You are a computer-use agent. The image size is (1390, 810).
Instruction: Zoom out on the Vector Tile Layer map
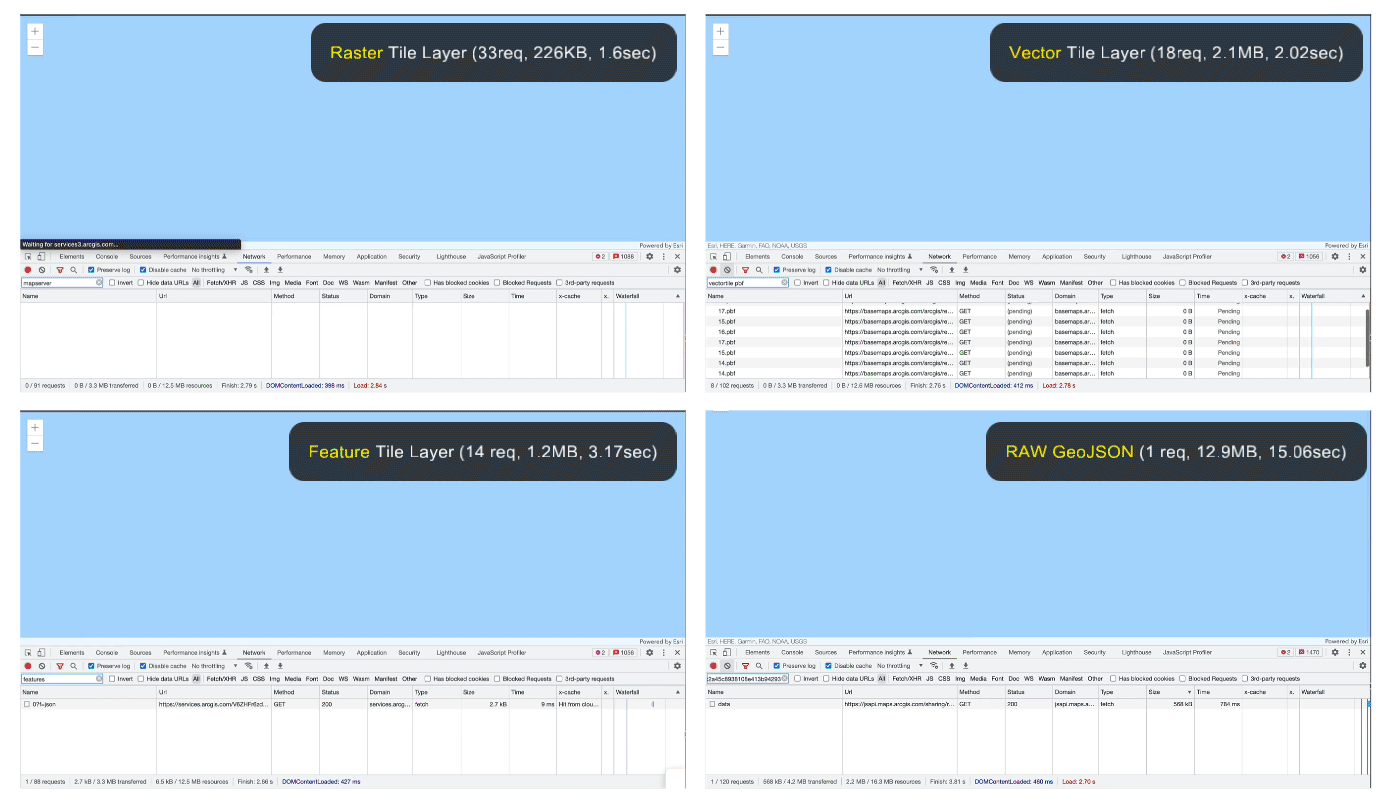[x=720, y=47]
